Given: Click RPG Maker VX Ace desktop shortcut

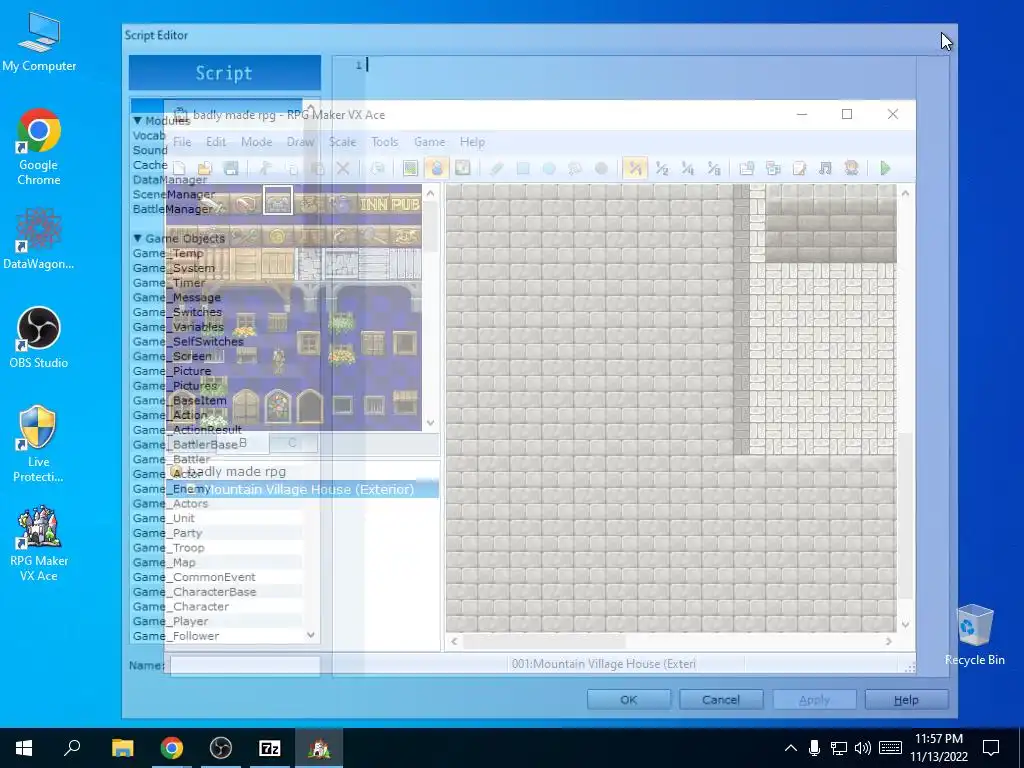Looking at the screenshot, I should tap(39, 543).
